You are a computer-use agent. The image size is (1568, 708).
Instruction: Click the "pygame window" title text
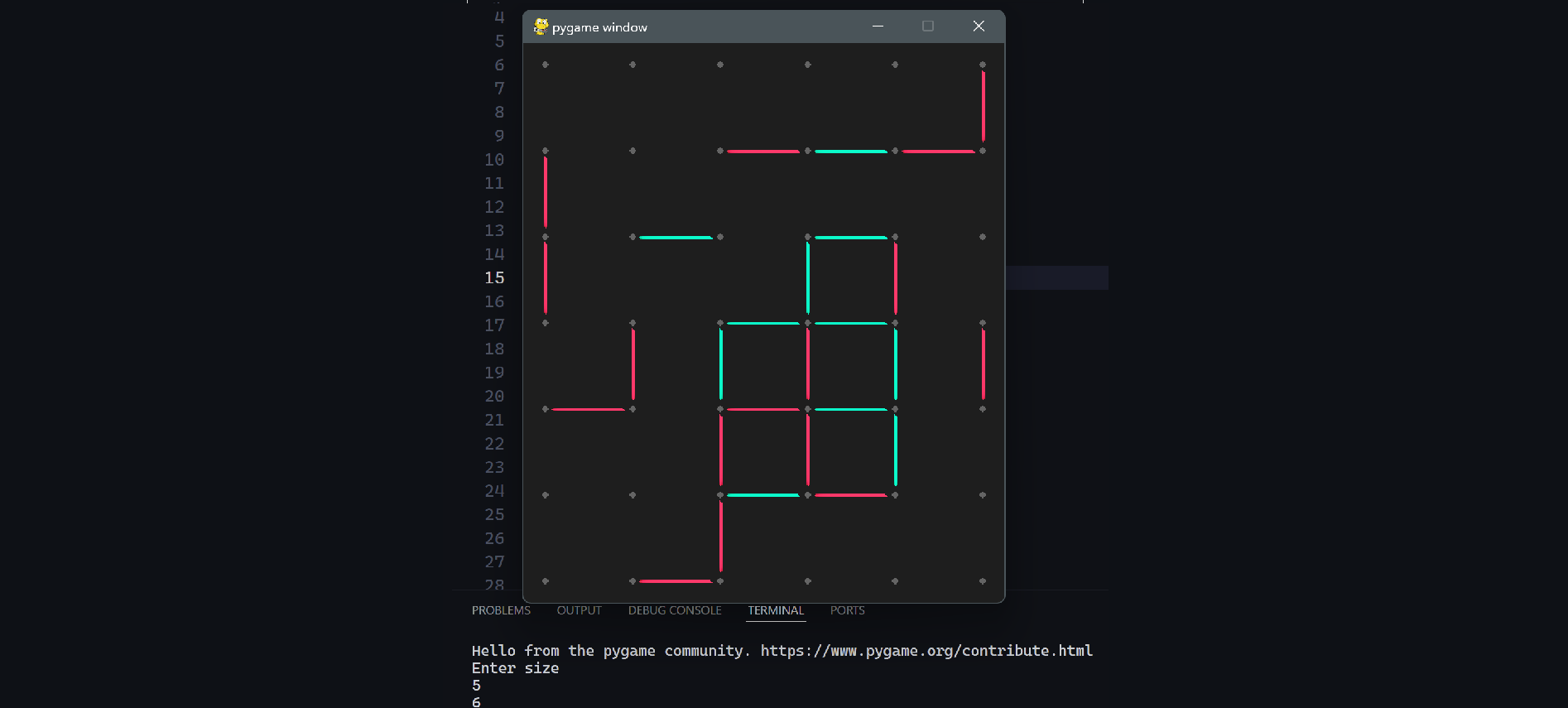(x=599, y=27)
